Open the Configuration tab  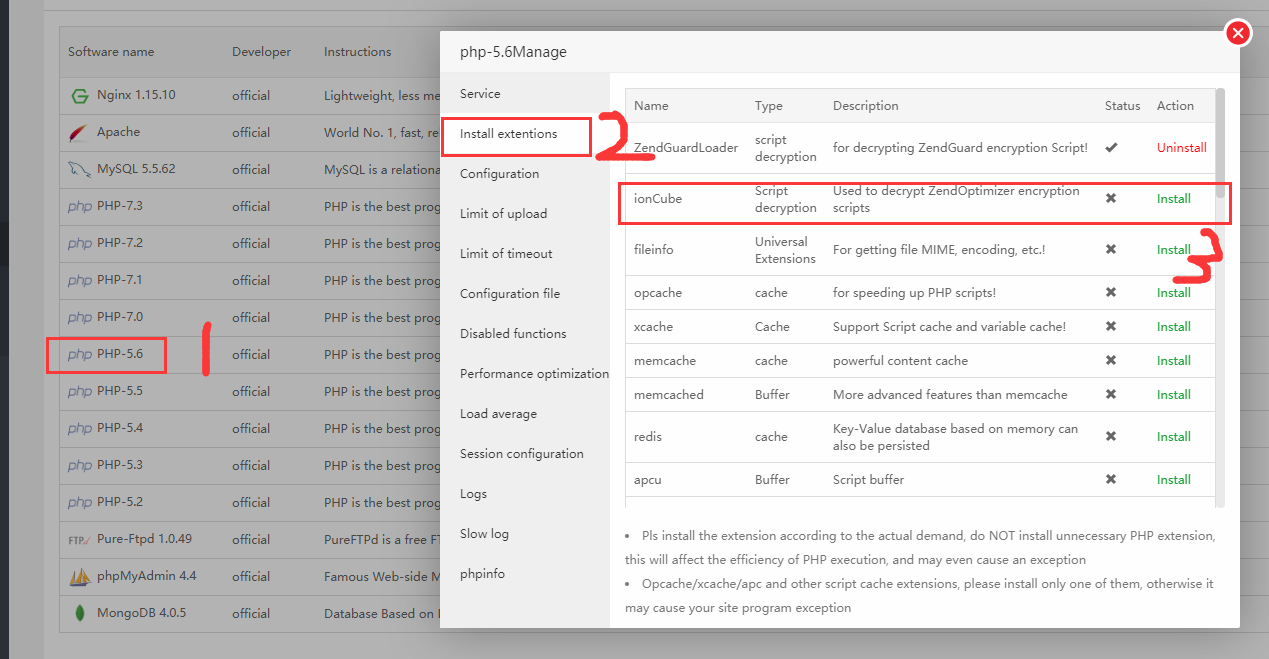(x=525, y=173)
